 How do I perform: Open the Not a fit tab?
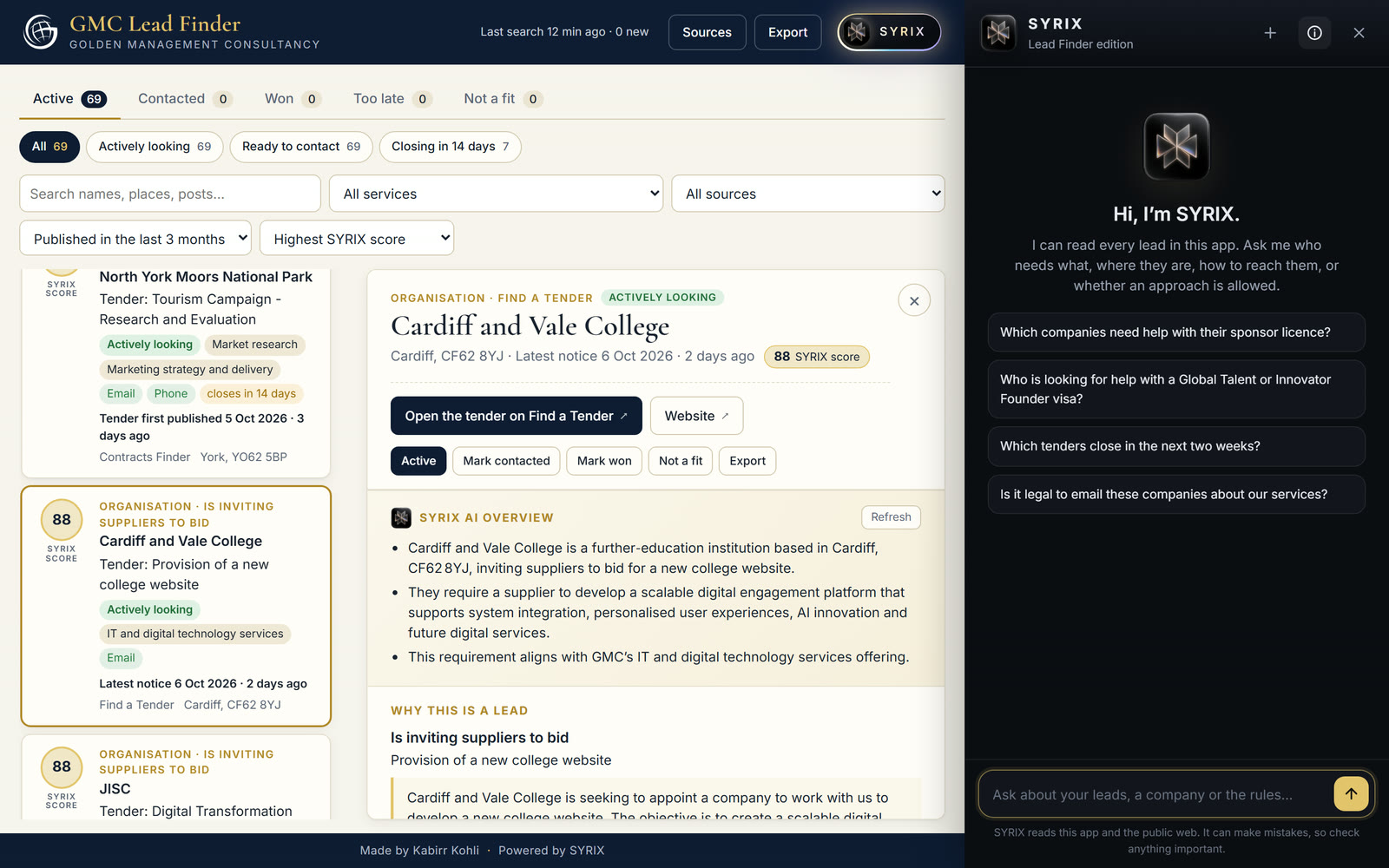tap(504, 99)
